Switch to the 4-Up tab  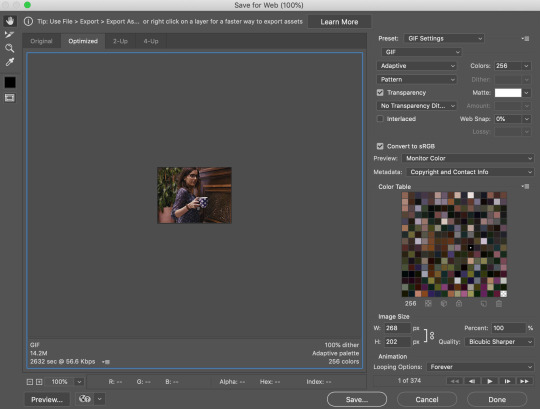(151, 41)
